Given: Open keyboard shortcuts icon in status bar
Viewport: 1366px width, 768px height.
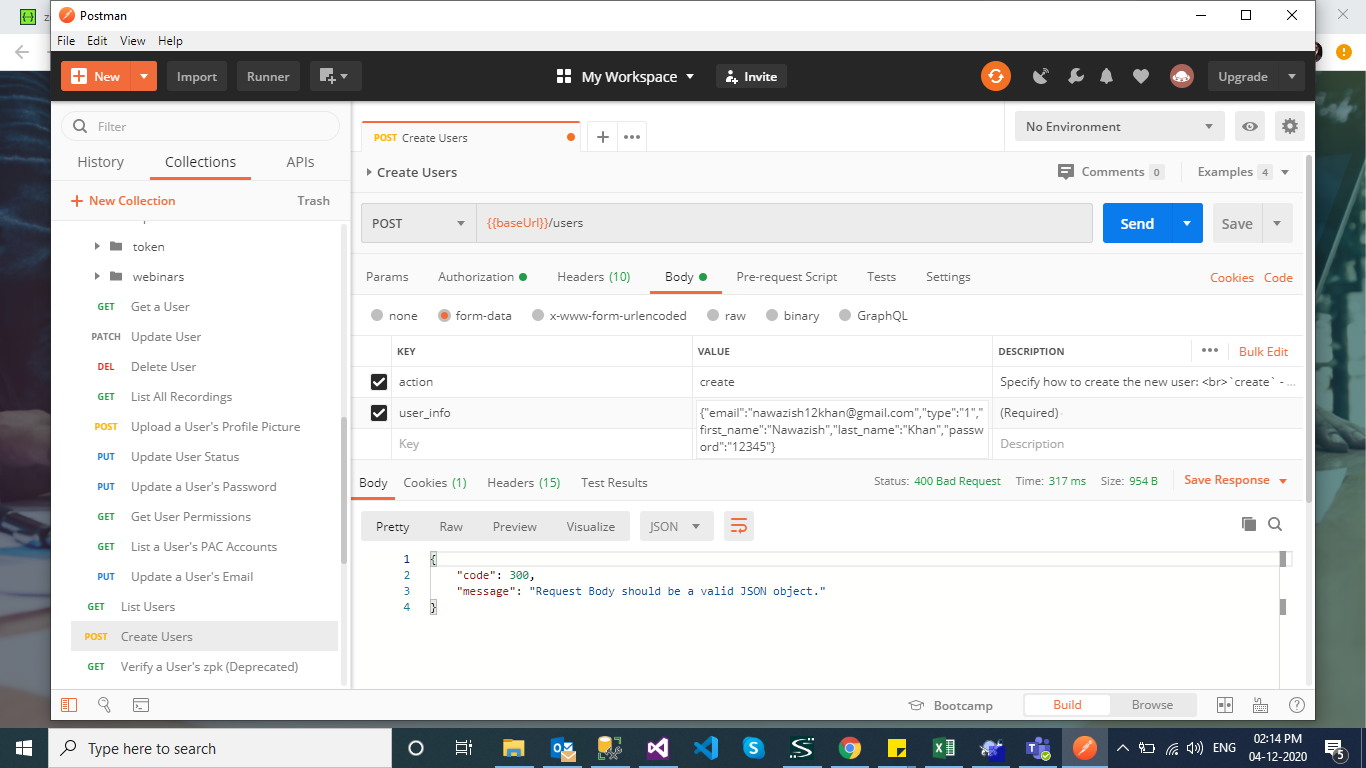Looking at the screenshot, I should pos(1260,705).
